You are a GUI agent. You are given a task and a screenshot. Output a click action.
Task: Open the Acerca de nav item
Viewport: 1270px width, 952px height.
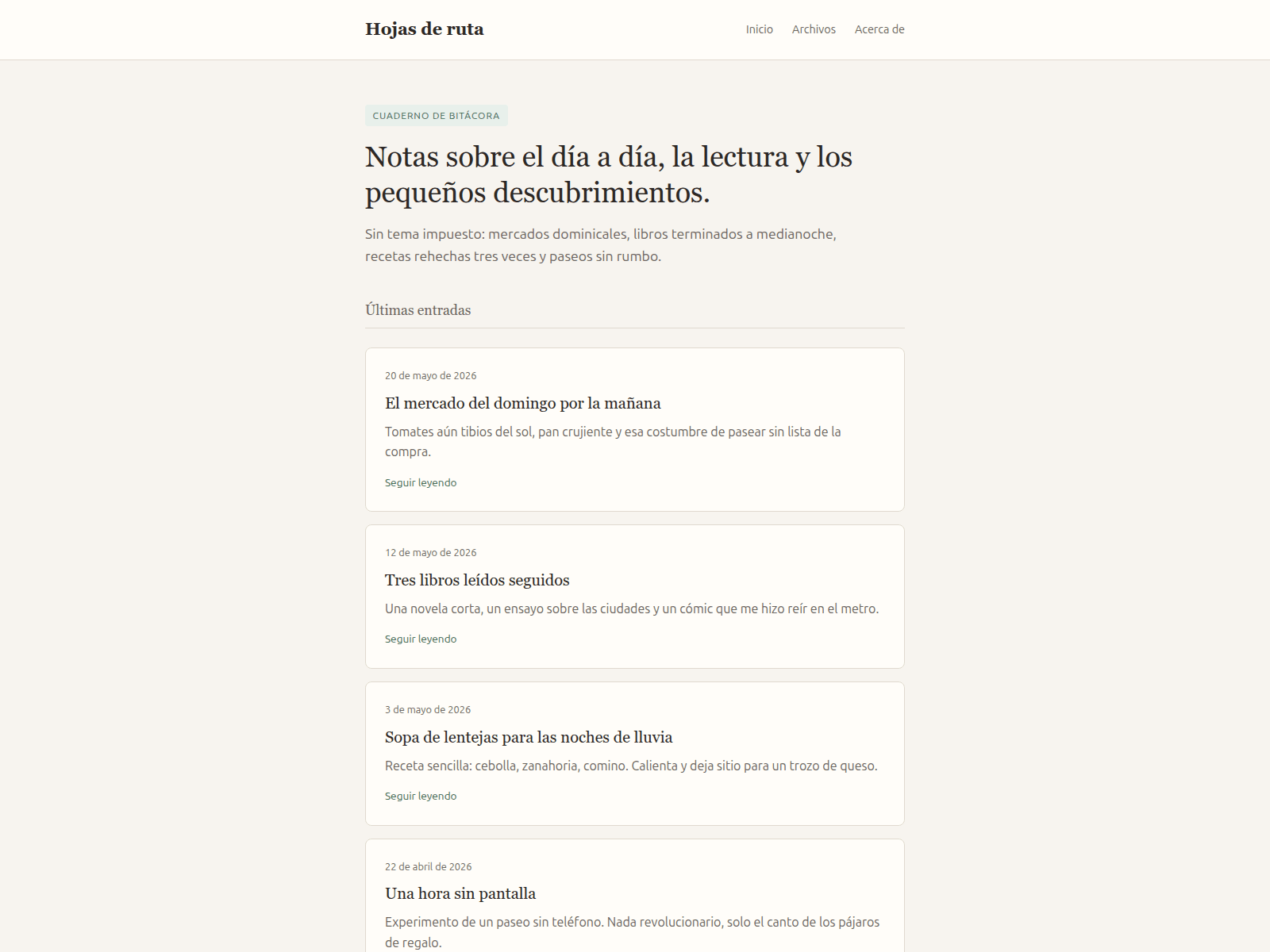(879, 29)
